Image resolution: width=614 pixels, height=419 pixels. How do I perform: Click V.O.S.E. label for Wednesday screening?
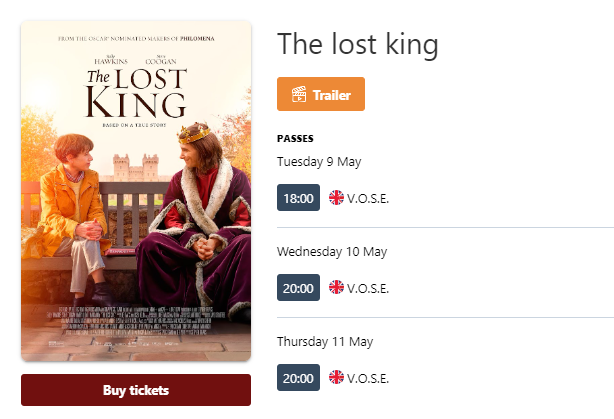click(368, 289)
